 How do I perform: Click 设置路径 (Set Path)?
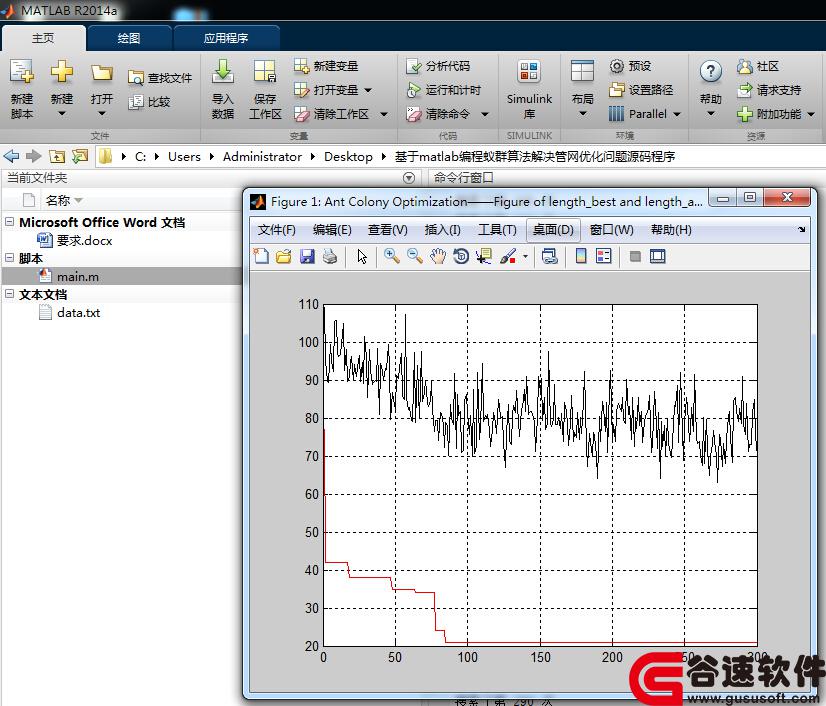(x=641, y=90)
